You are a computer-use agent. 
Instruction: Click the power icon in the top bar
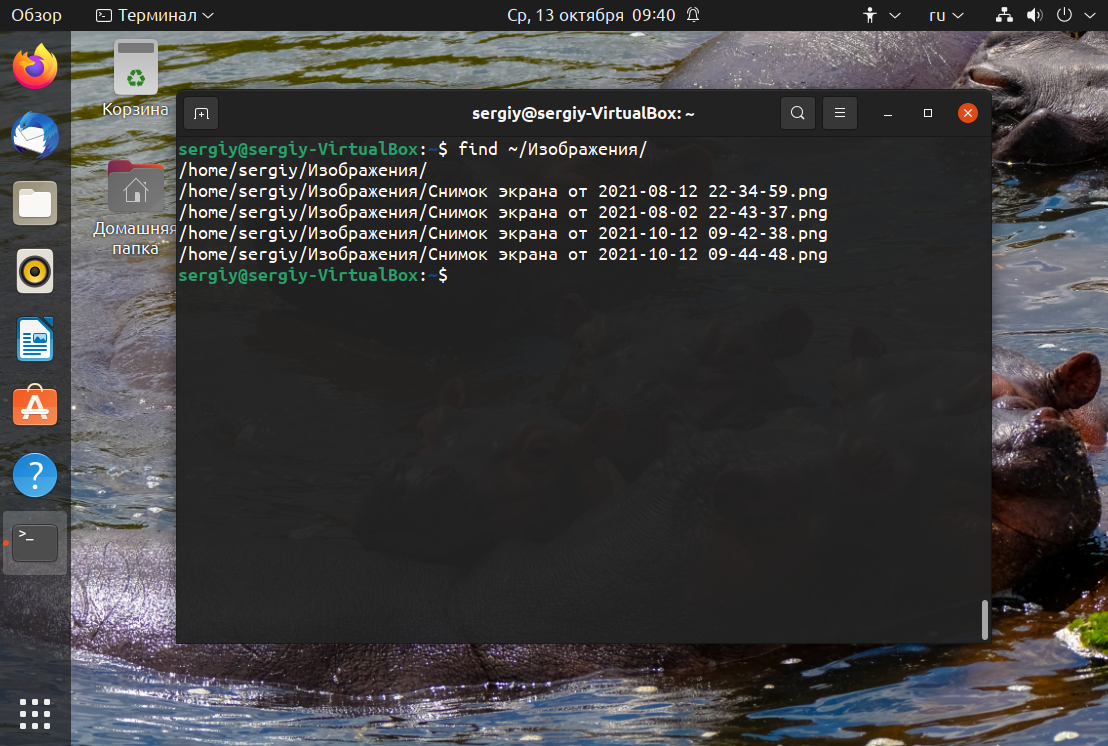(1064, 15)
